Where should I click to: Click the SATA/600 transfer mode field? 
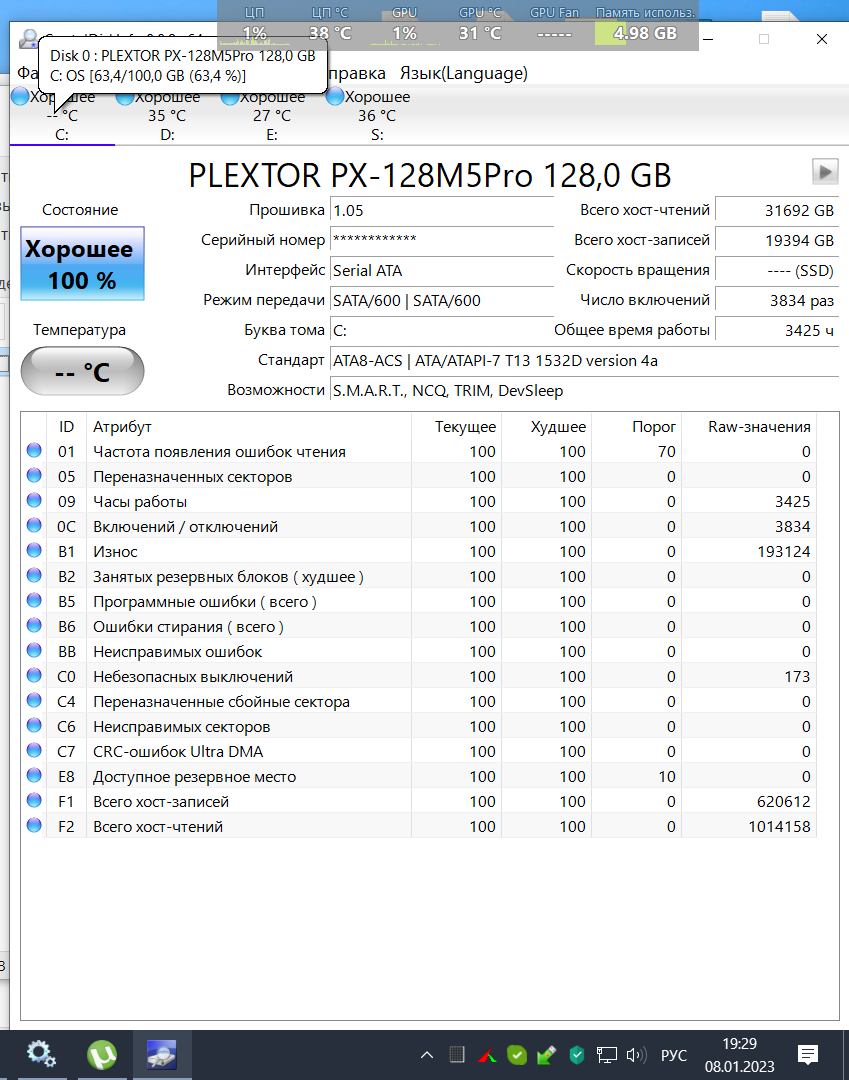pos(442,300)
